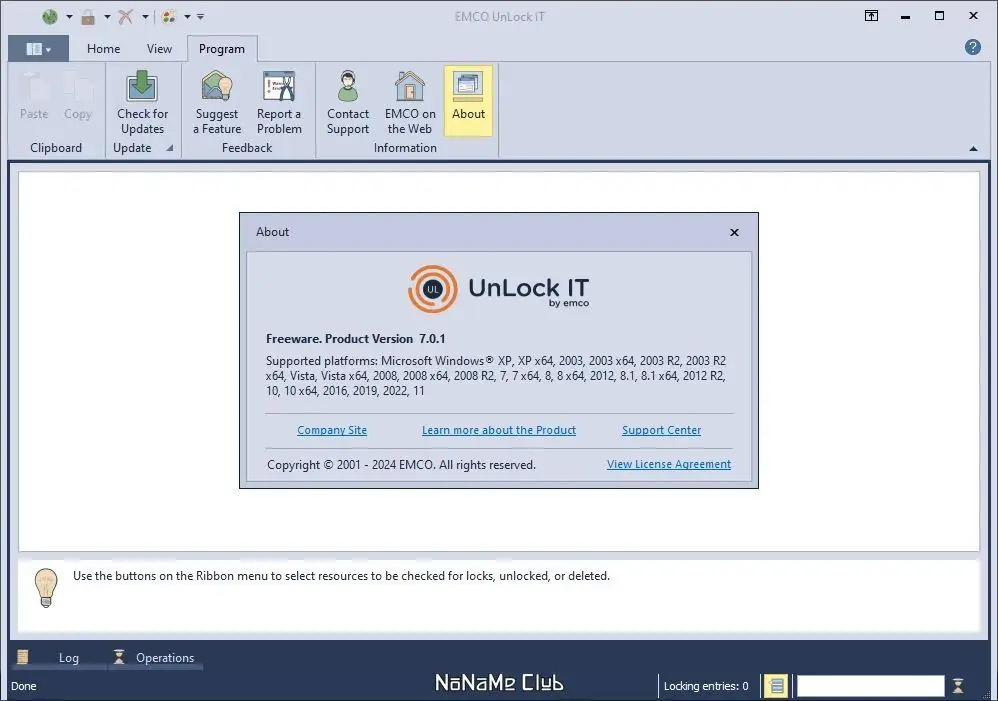
Task: Close the About dialog
Action: [734, 232]
